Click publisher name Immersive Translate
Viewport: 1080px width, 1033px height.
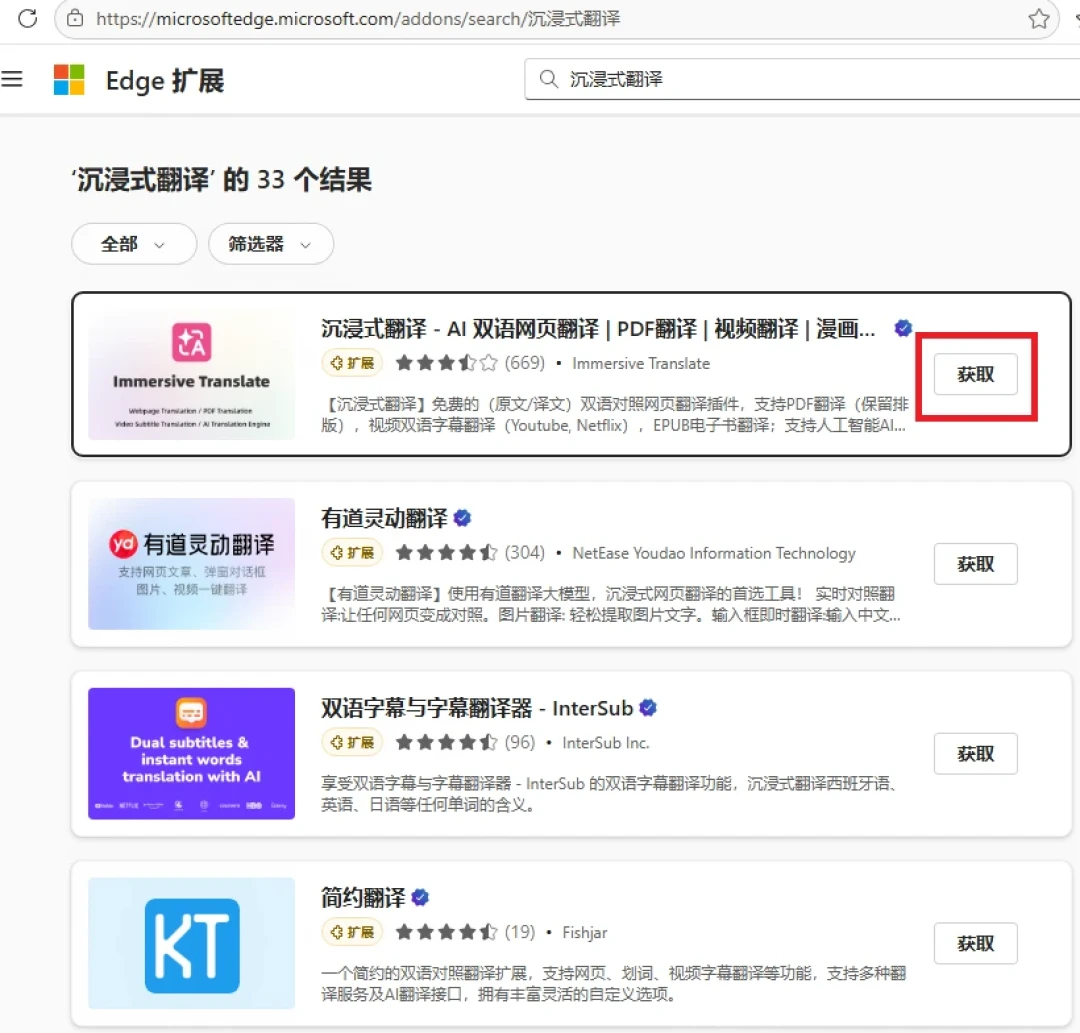click(x=641, y=363)
